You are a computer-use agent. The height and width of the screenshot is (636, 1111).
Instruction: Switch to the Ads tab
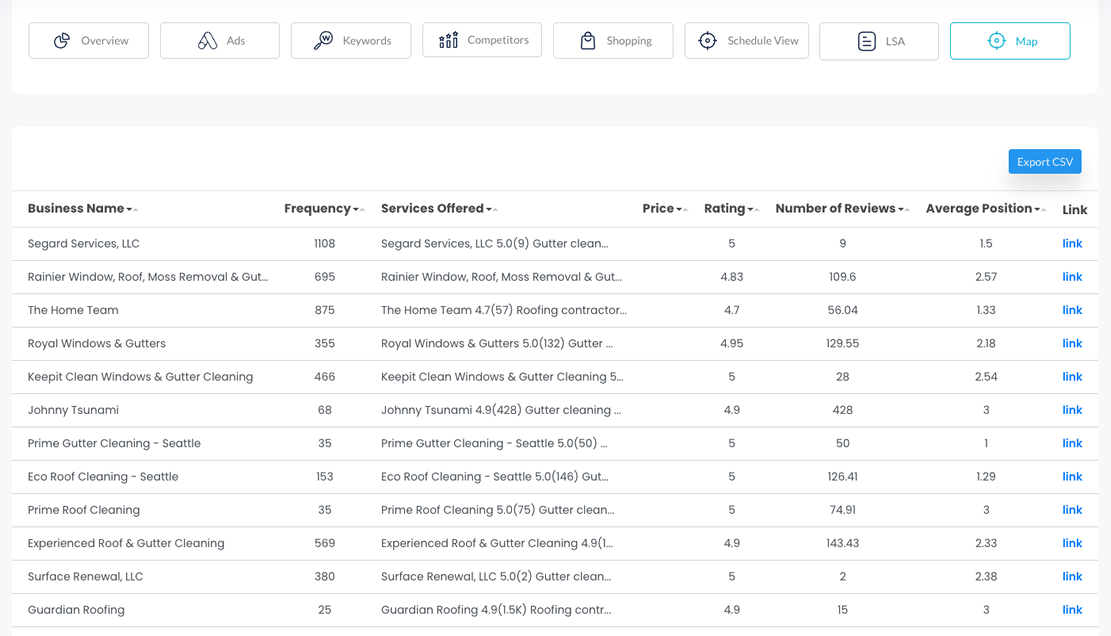click(220, 40)
